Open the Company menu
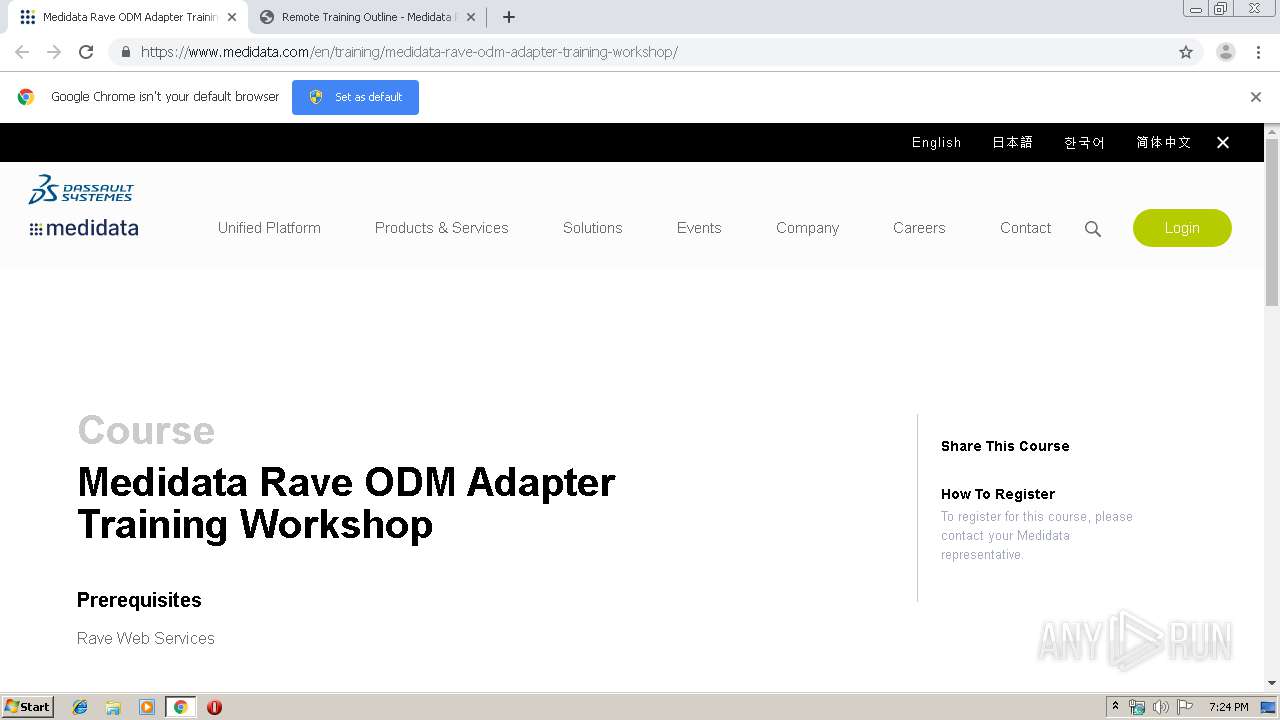The width and height of the screenshot is (1280, 720). coord(807,228)
